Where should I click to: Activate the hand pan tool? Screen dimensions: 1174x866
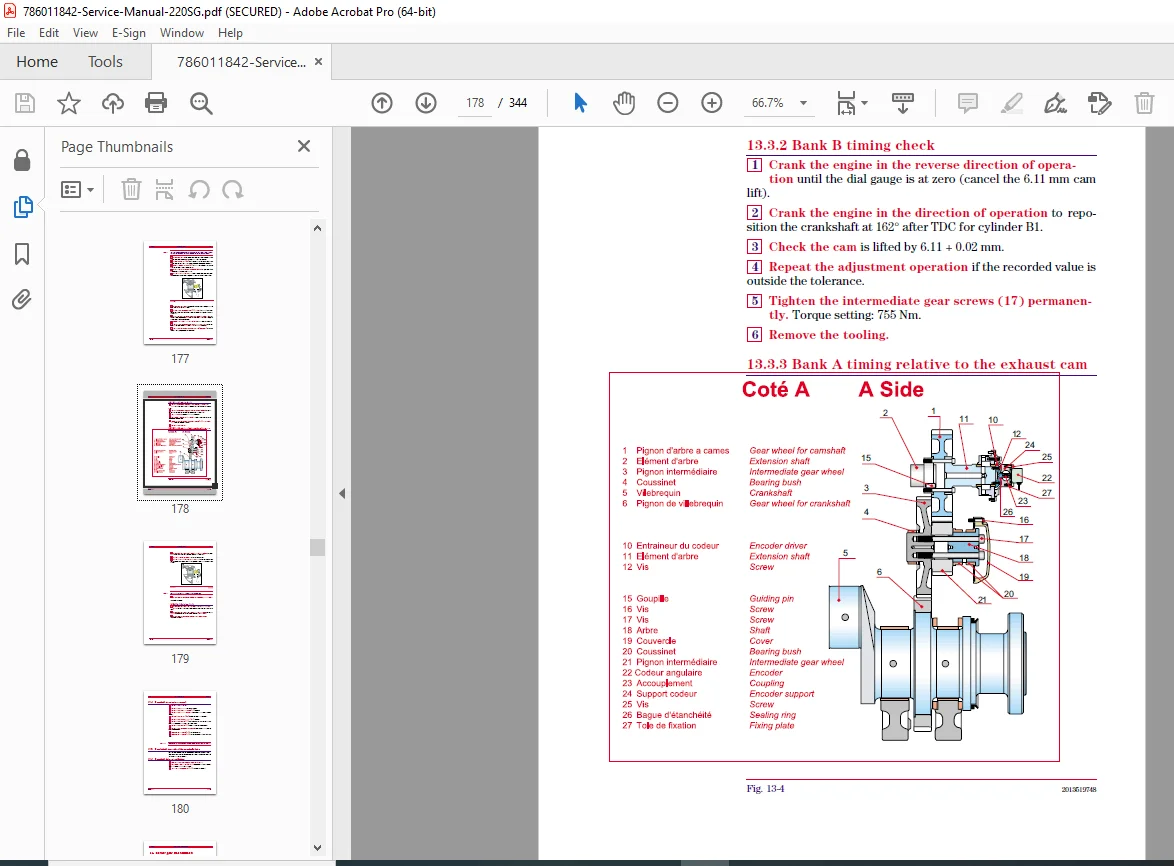tap(624, 103)
